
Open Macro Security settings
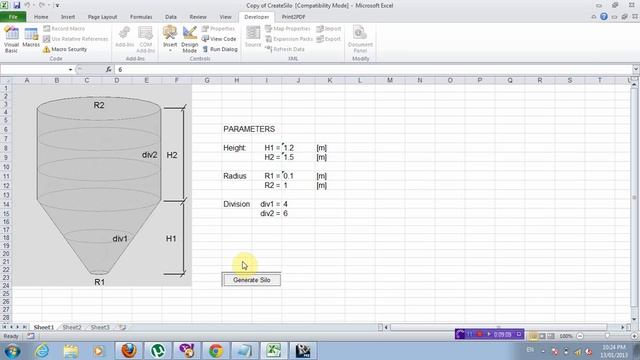click(65, 49)
